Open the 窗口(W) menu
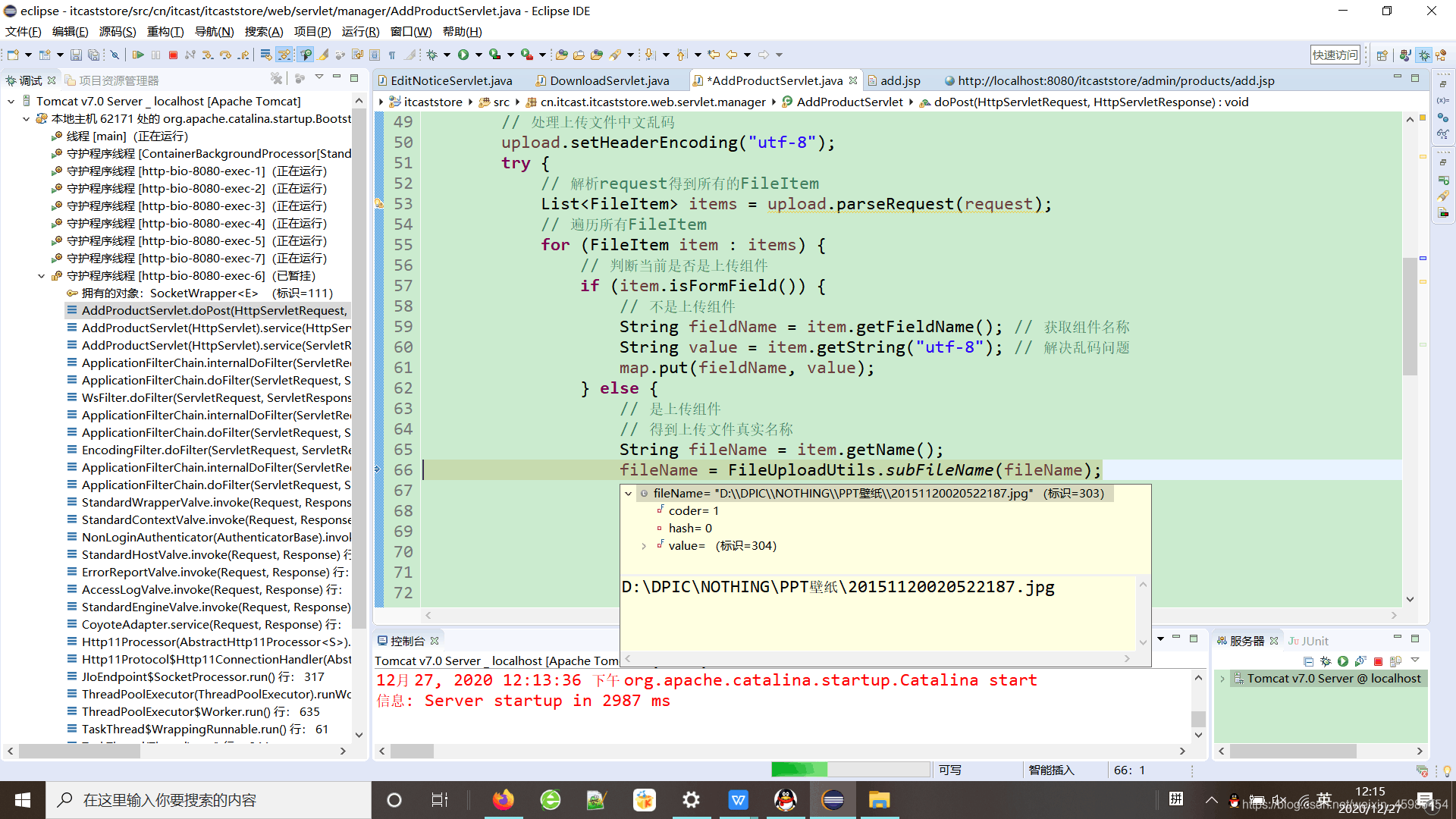 (411, 31)
